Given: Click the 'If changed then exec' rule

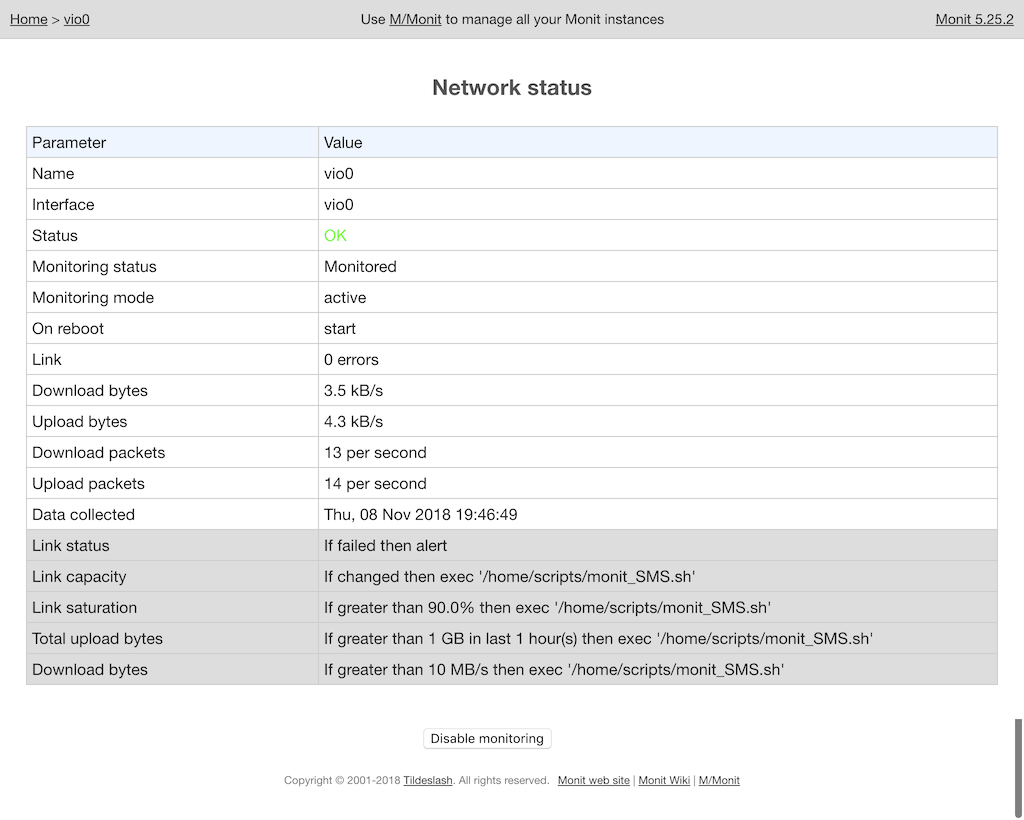Looking at the screenshot, I should pos(509,576).
